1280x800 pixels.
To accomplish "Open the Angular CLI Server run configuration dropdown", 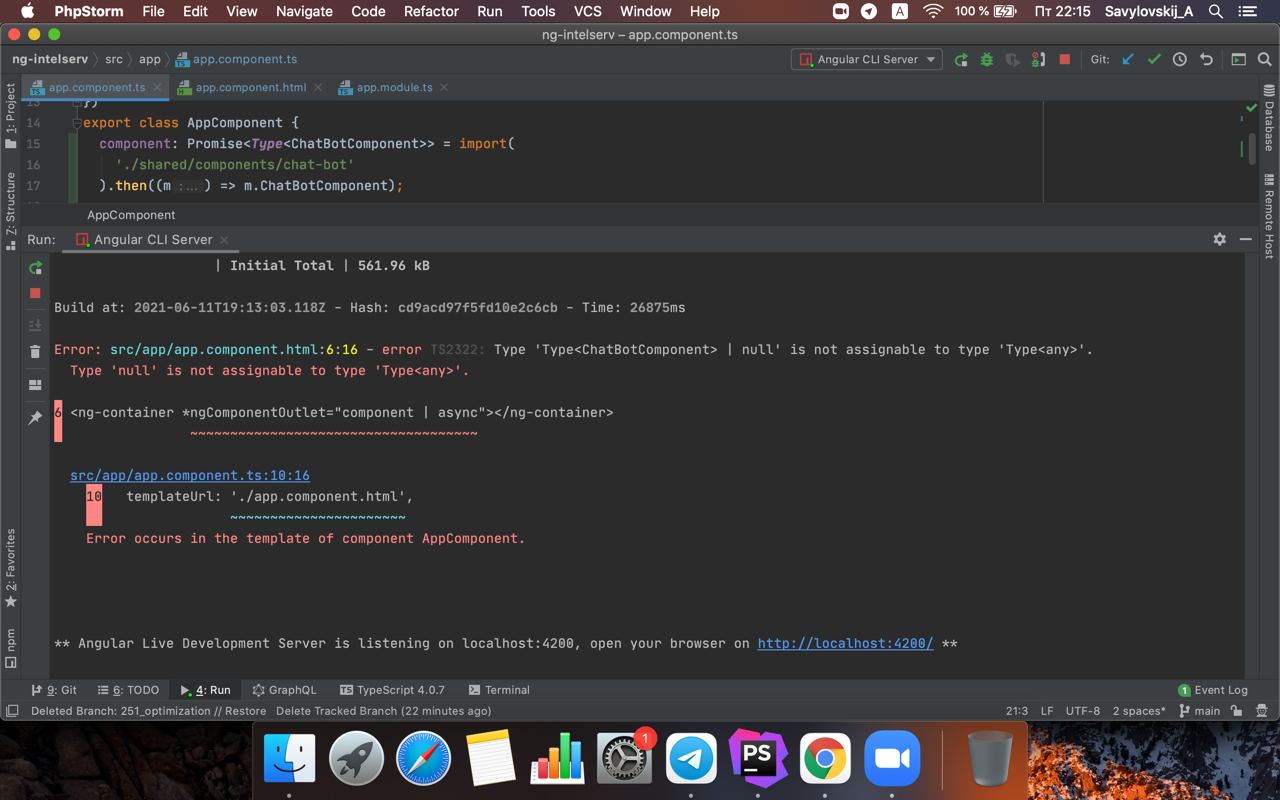I will click(867, 59).
